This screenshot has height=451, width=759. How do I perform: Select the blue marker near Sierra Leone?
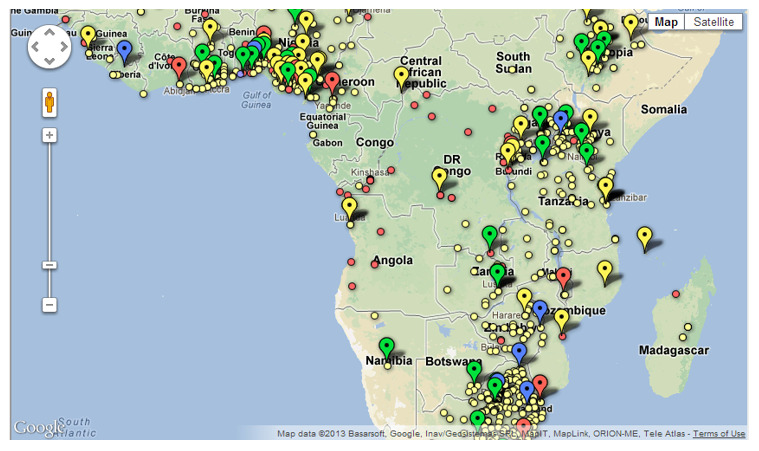coord(124,49)
